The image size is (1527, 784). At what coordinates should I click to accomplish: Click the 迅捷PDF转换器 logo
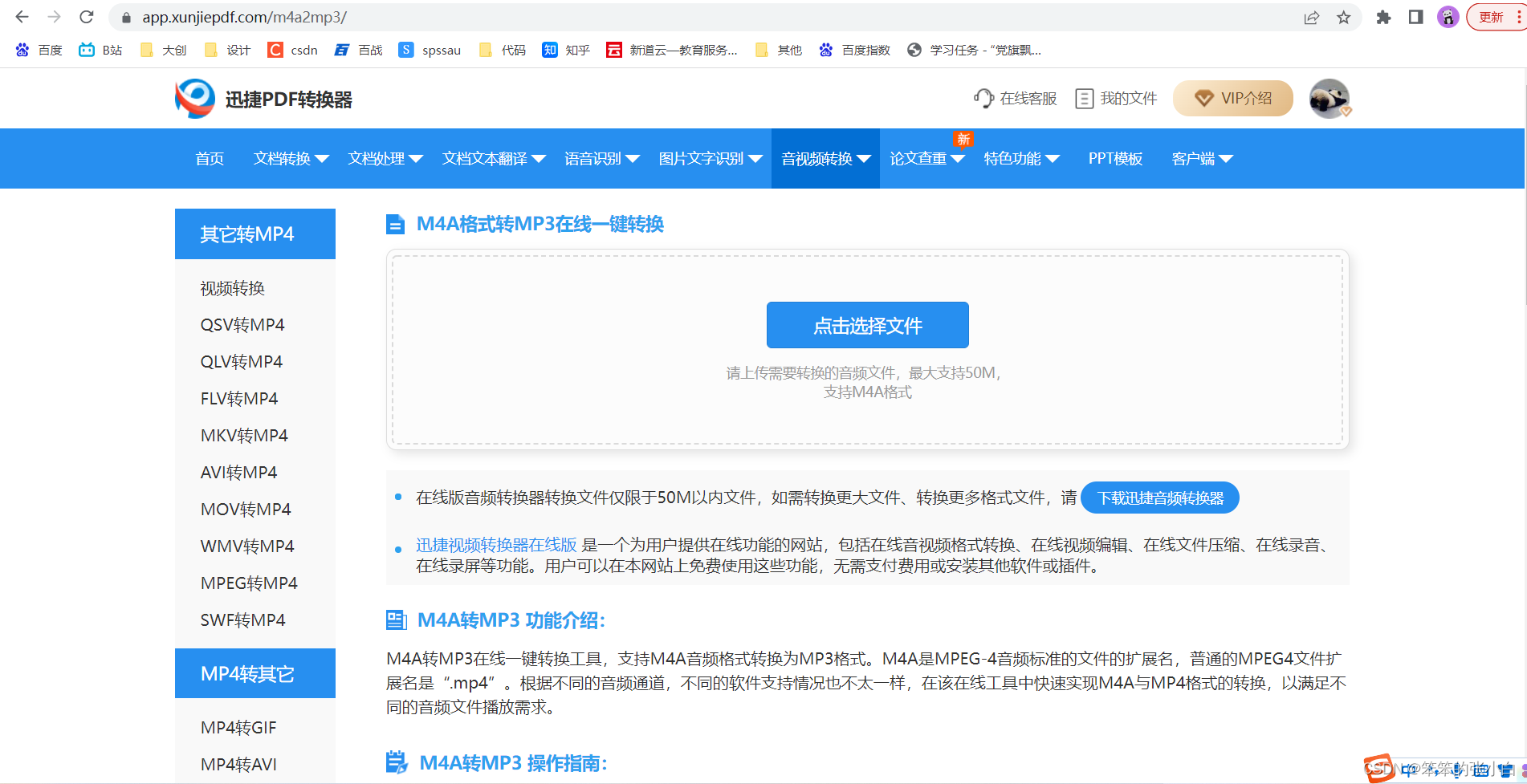pos(264,99)
